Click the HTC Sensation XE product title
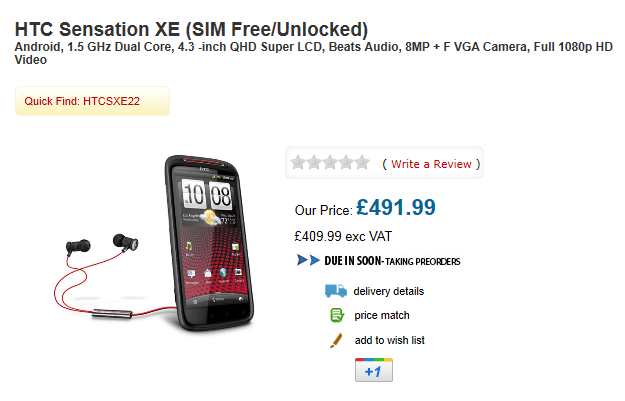The height and width of the screenshot is (401, 625). (191, 29)
